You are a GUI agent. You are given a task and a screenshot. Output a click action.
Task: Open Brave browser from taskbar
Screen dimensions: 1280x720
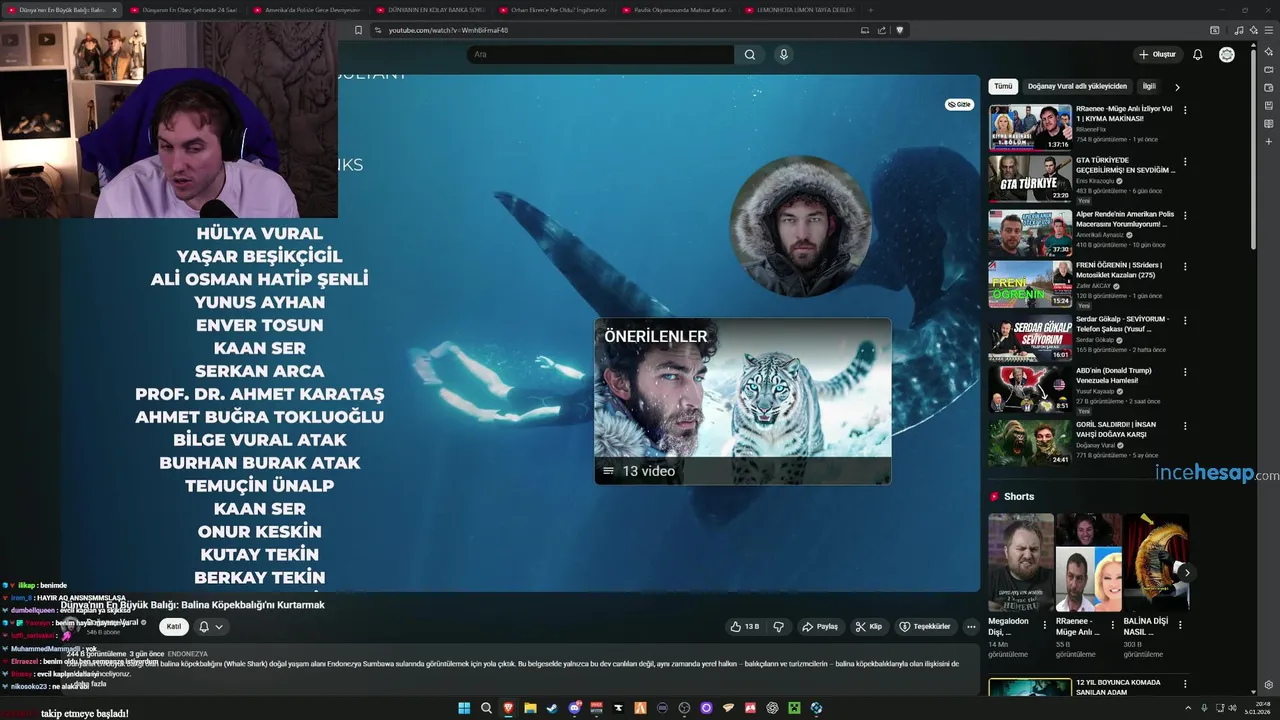click(x=508, y=708)
